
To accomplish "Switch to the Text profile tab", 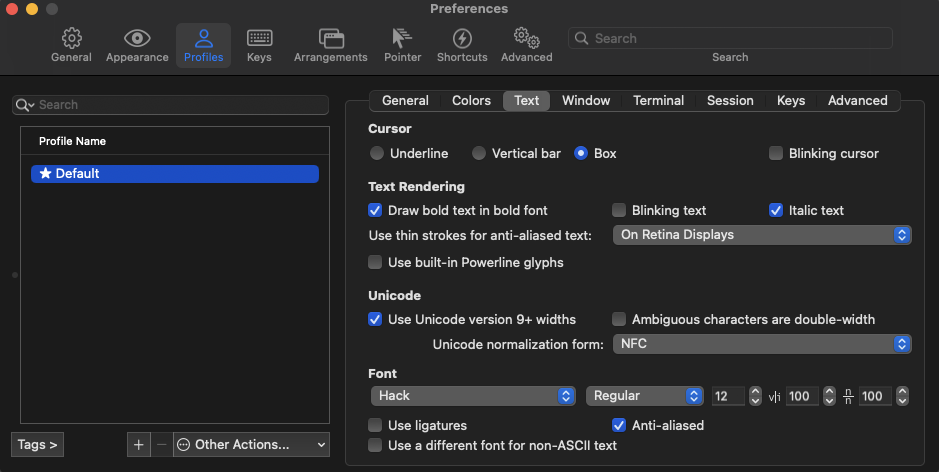I will click(x=526, y=101).
